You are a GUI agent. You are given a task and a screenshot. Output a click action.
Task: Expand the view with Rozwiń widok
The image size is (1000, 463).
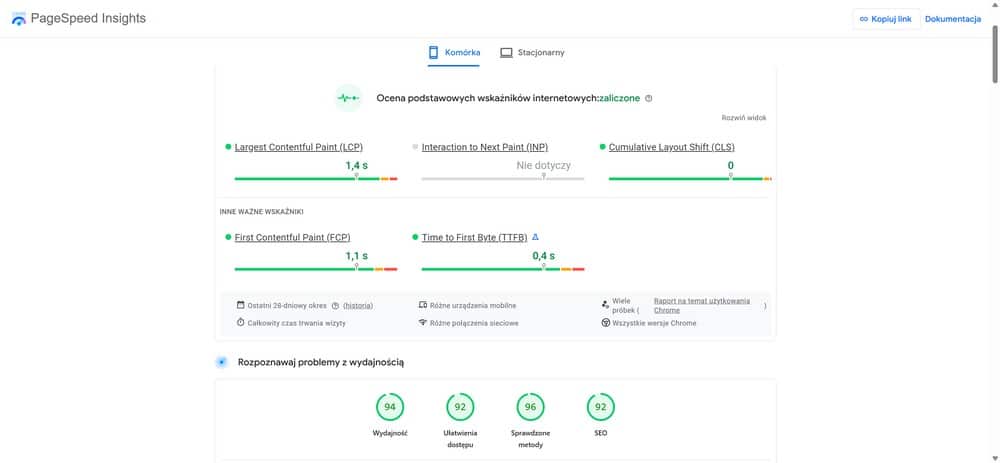(744, 118)
